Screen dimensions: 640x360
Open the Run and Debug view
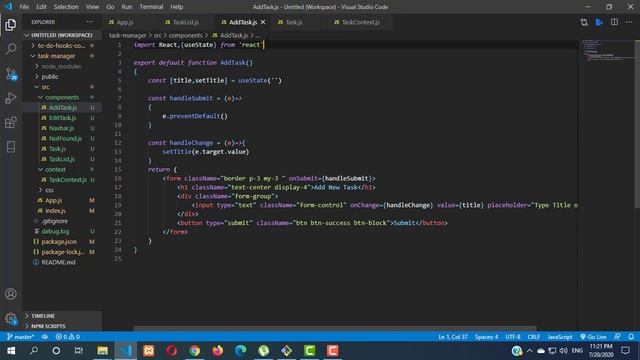[11, 98]
